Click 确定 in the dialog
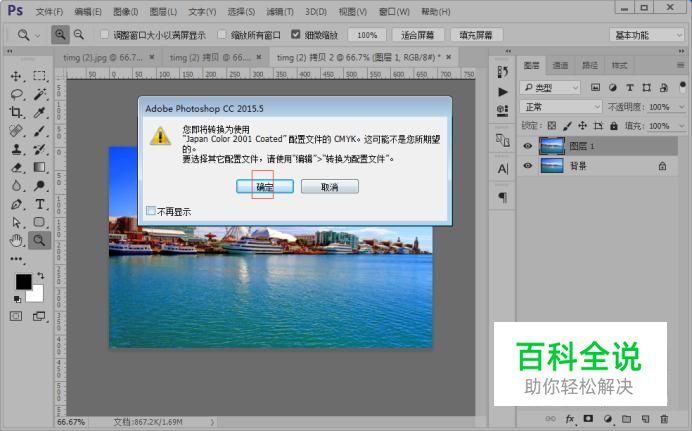Screen dimensions: 692x431 (265, 186)
